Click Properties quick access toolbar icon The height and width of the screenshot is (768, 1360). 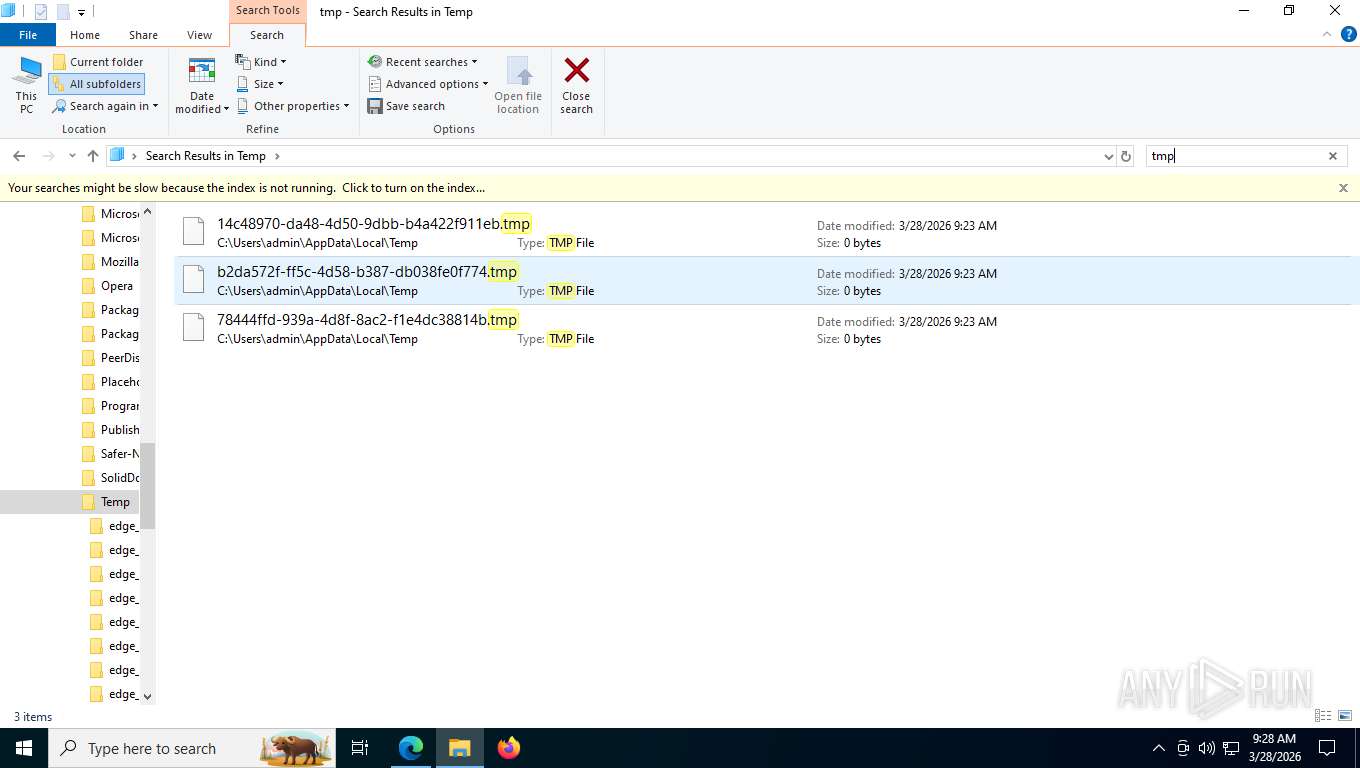41,12
